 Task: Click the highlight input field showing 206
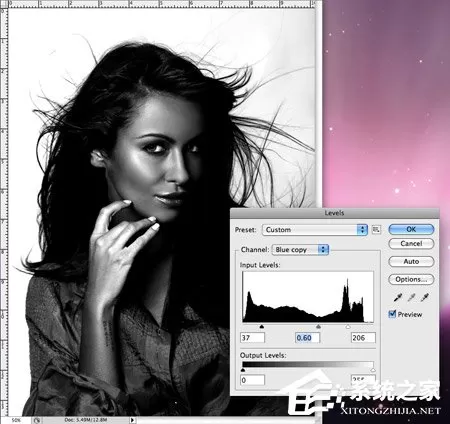point(363,338)
